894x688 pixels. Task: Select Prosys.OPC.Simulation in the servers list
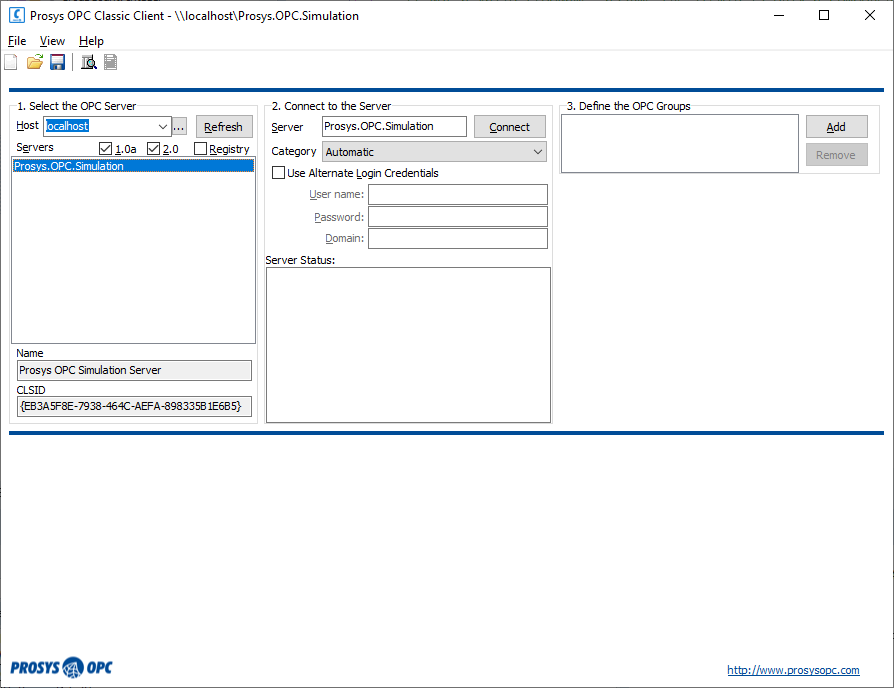(133, 166)
